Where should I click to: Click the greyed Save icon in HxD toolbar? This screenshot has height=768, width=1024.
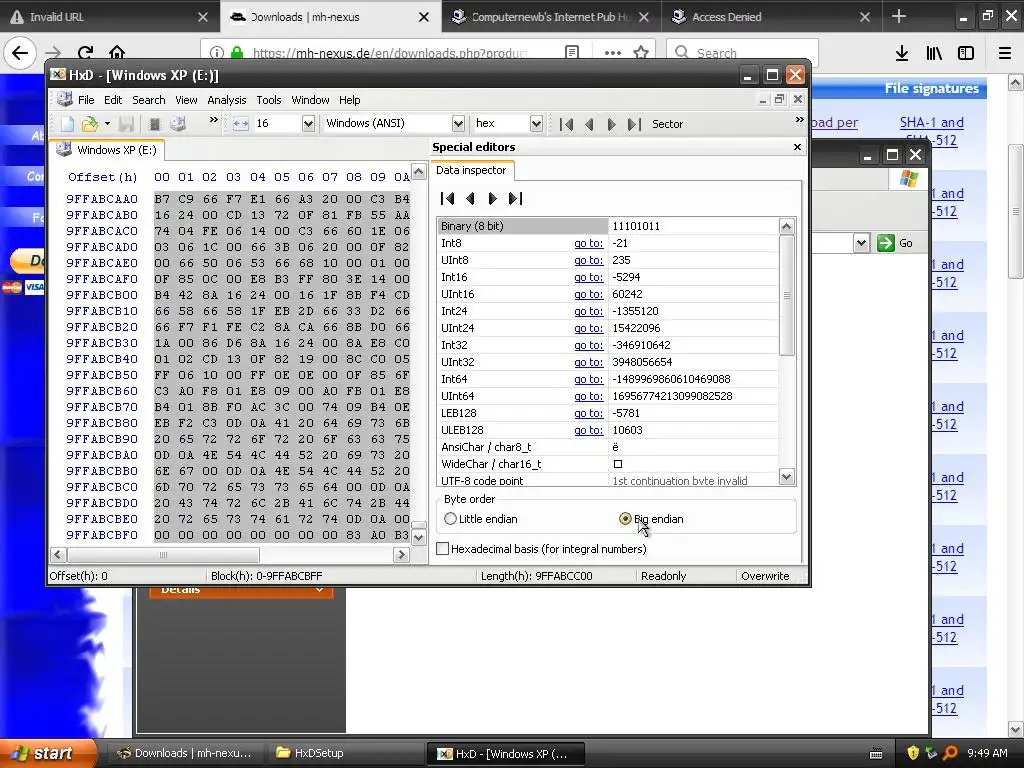click(x=127, y=123)
